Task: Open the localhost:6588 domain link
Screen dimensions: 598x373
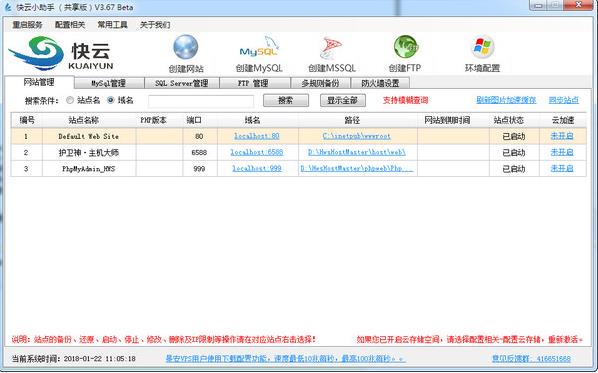Action: point(257,152)
